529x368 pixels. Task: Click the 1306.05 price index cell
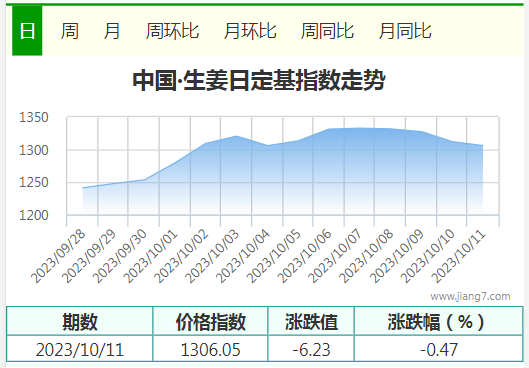click(211, 349)
